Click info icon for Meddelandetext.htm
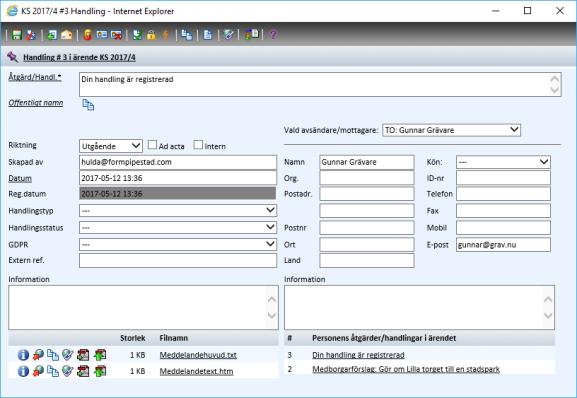This screenshot has width=577, height=398. (23, 371)
